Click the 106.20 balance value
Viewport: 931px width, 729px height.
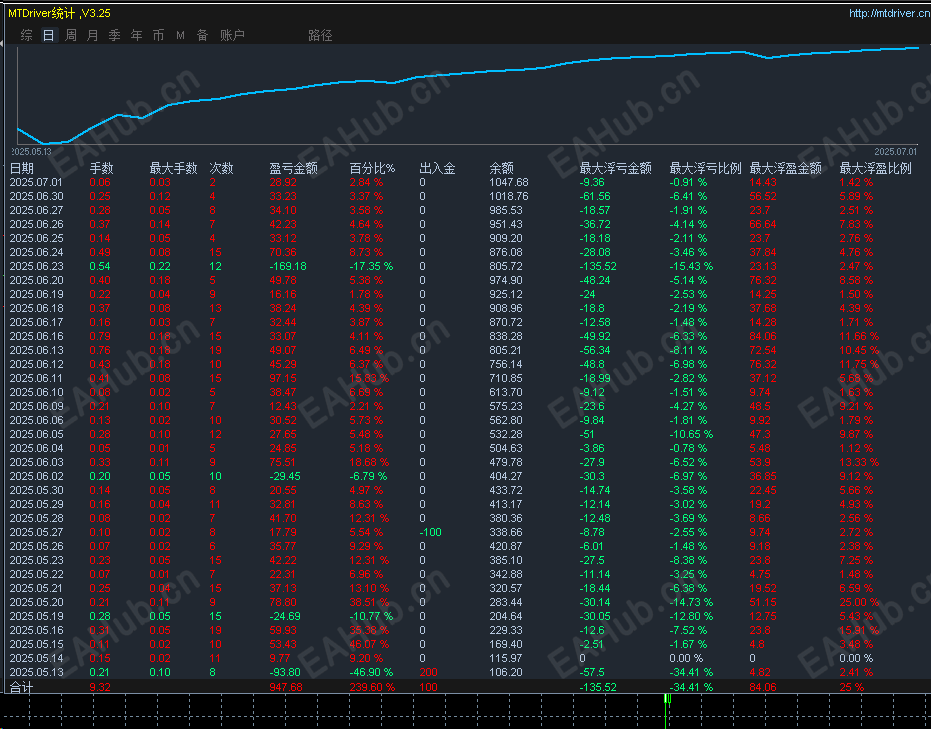coord(506,673)
